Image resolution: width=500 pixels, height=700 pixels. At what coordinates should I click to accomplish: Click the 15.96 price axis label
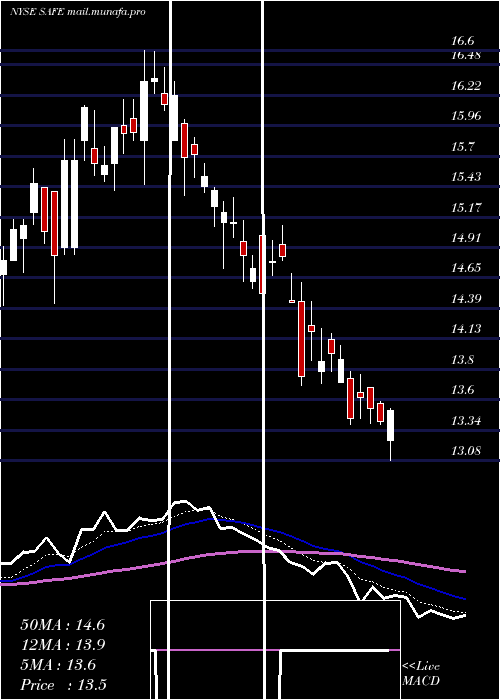(x=466, y=116)
